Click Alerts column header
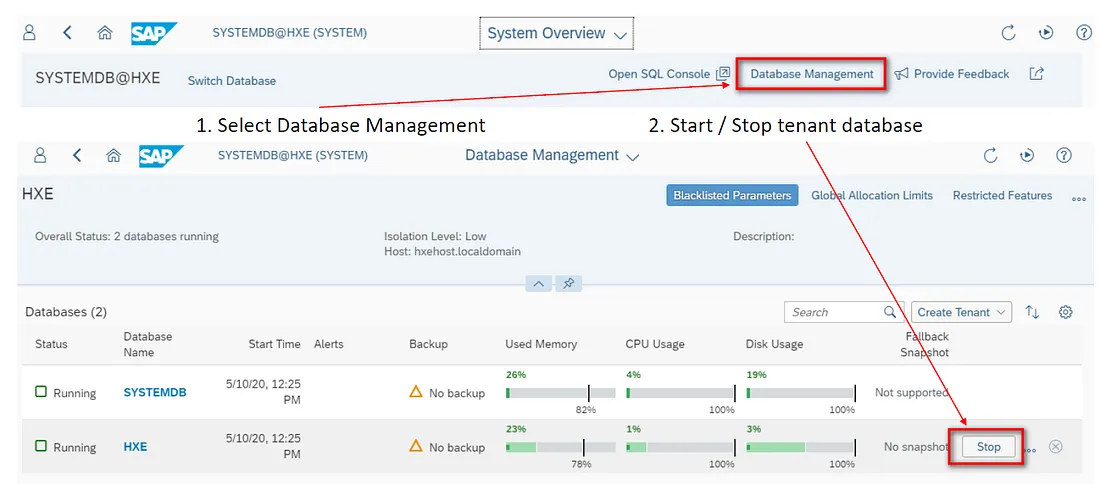Viewport: 1100px width, 484px height. pyautogui.click(x=329, y=344)
